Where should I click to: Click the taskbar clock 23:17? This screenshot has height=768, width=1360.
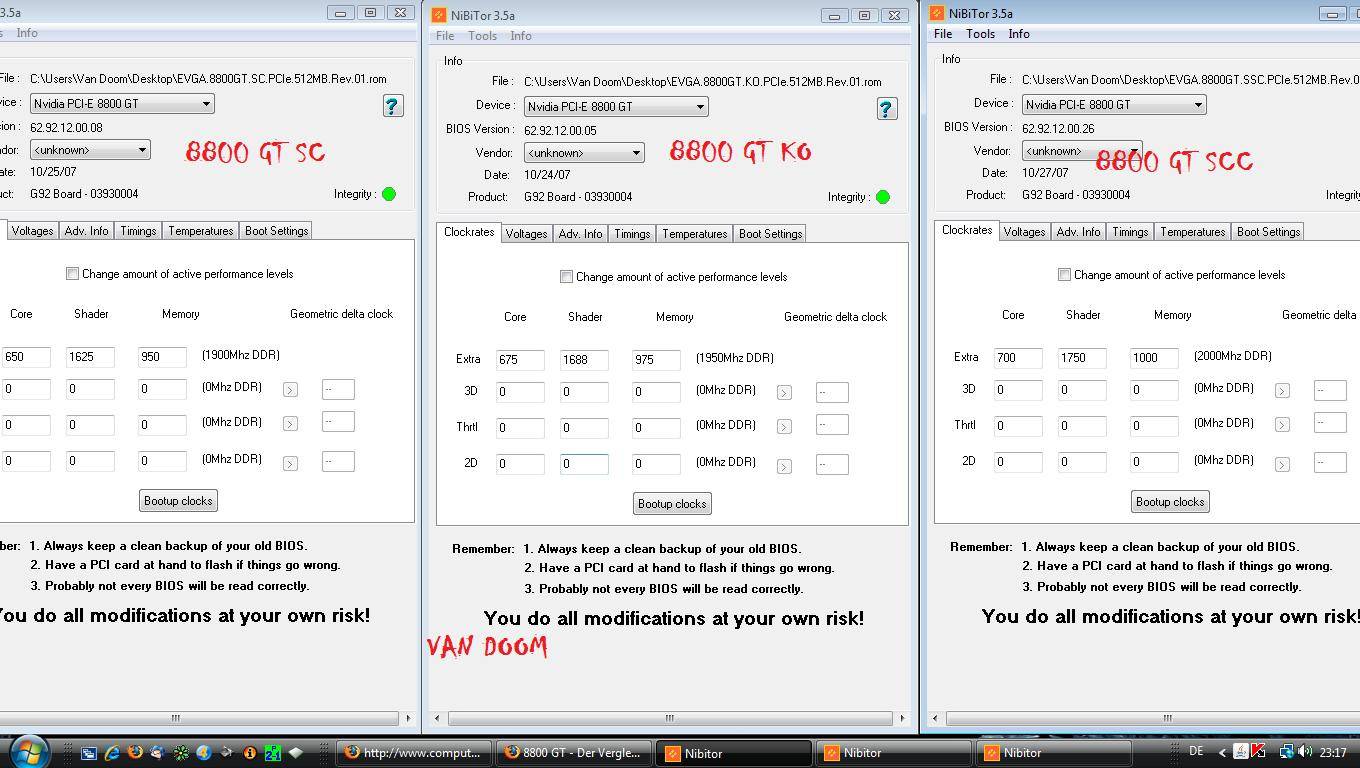click(x=1333, y=752)
